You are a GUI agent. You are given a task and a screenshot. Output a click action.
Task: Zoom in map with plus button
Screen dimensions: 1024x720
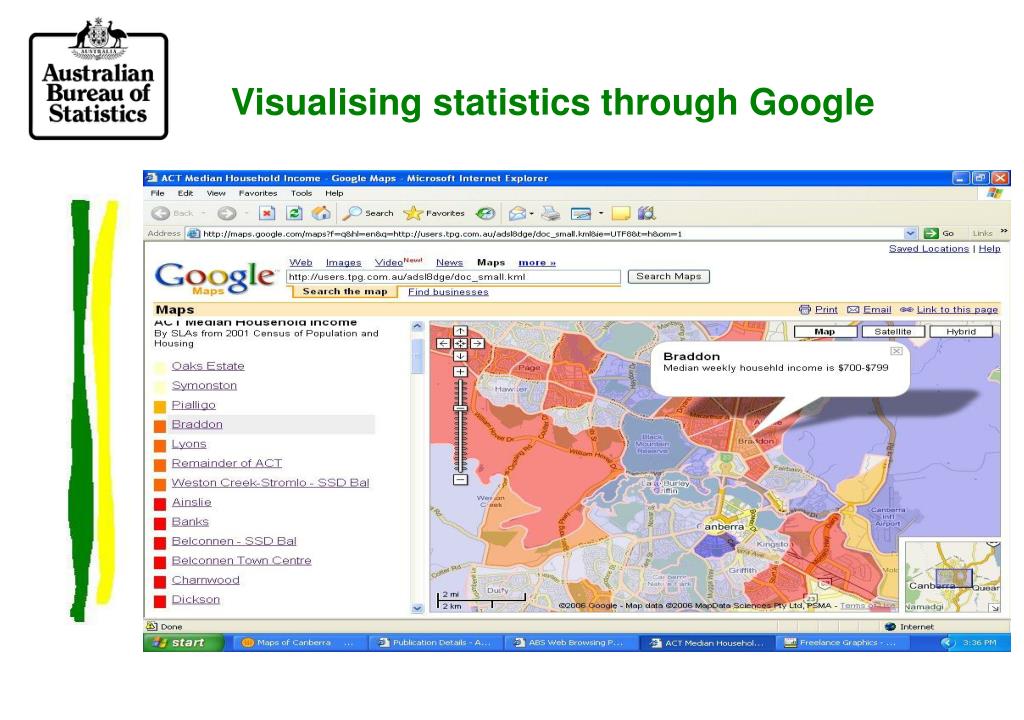460,372
